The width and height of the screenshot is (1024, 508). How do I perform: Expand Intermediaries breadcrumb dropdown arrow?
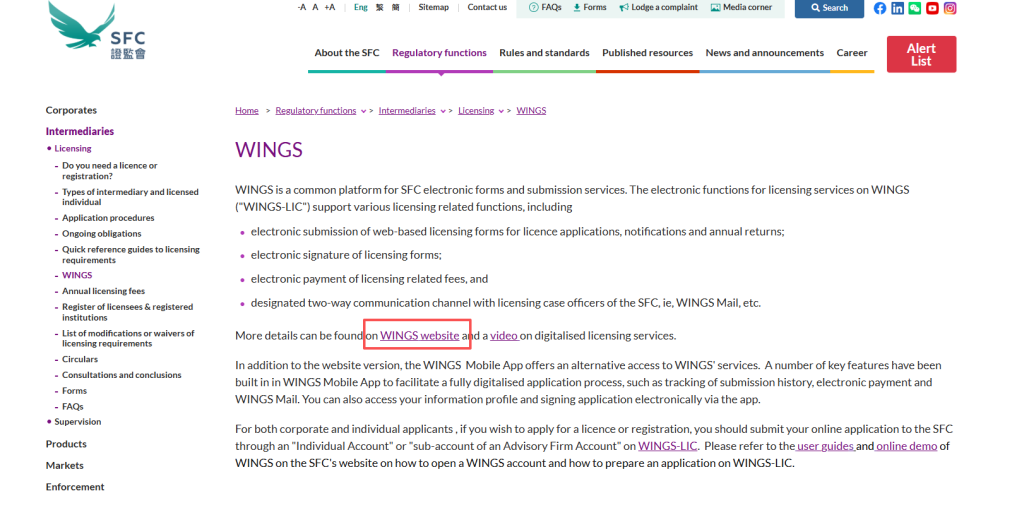click(x=442, y=111)
